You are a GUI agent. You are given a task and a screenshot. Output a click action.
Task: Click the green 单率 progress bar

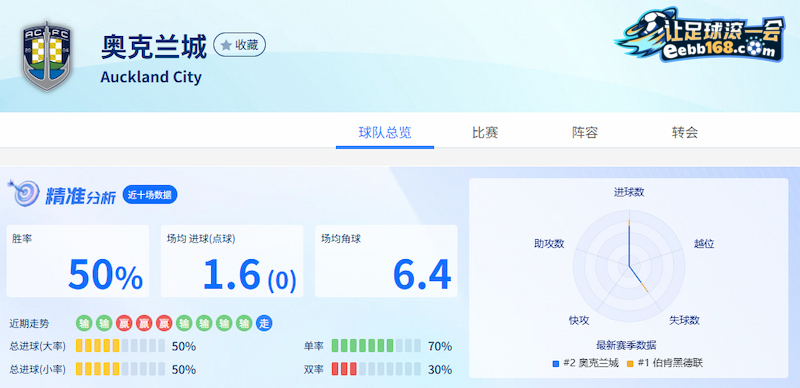pos(376,346)
